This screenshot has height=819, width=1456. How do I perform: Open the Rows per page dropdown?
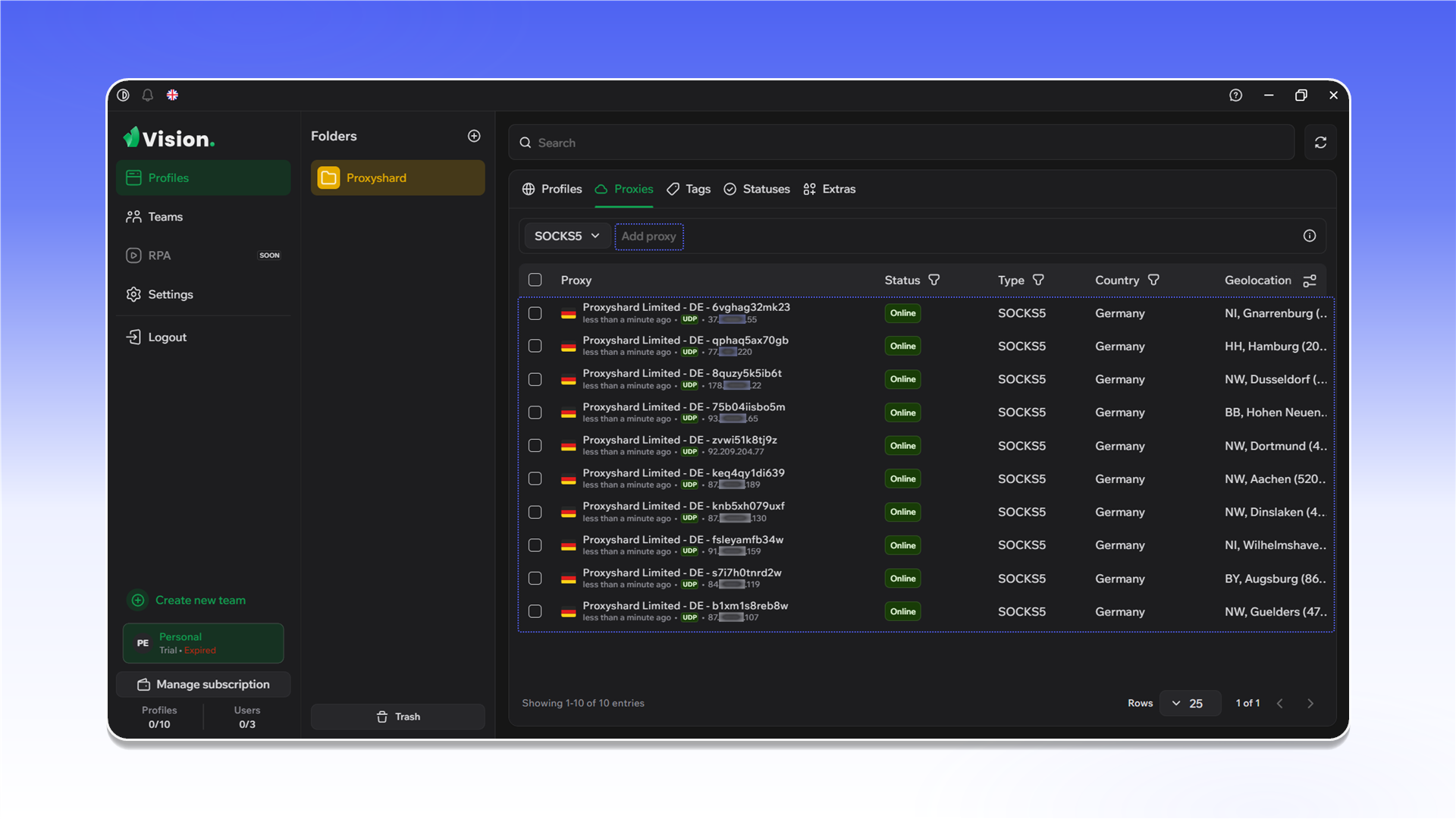pyautogui.click(x=1190, y=703)
